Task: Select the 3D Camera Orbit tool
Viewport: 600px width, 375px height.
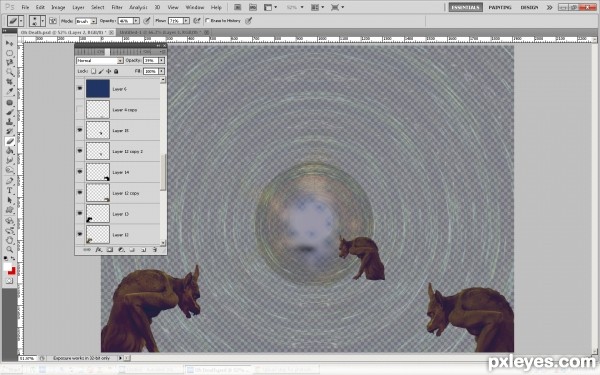Action: point(10,230)
